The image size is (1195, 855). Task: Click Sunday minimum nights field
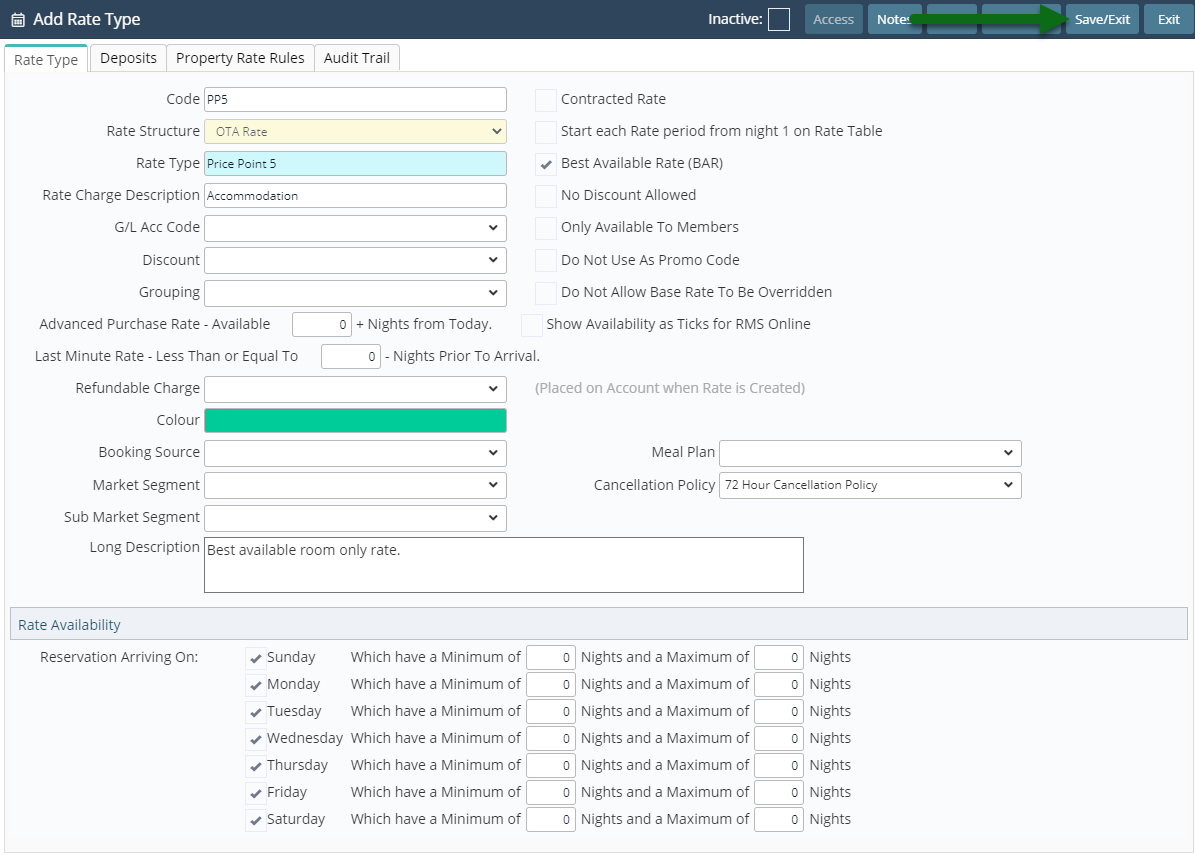[x=550, y=658]
